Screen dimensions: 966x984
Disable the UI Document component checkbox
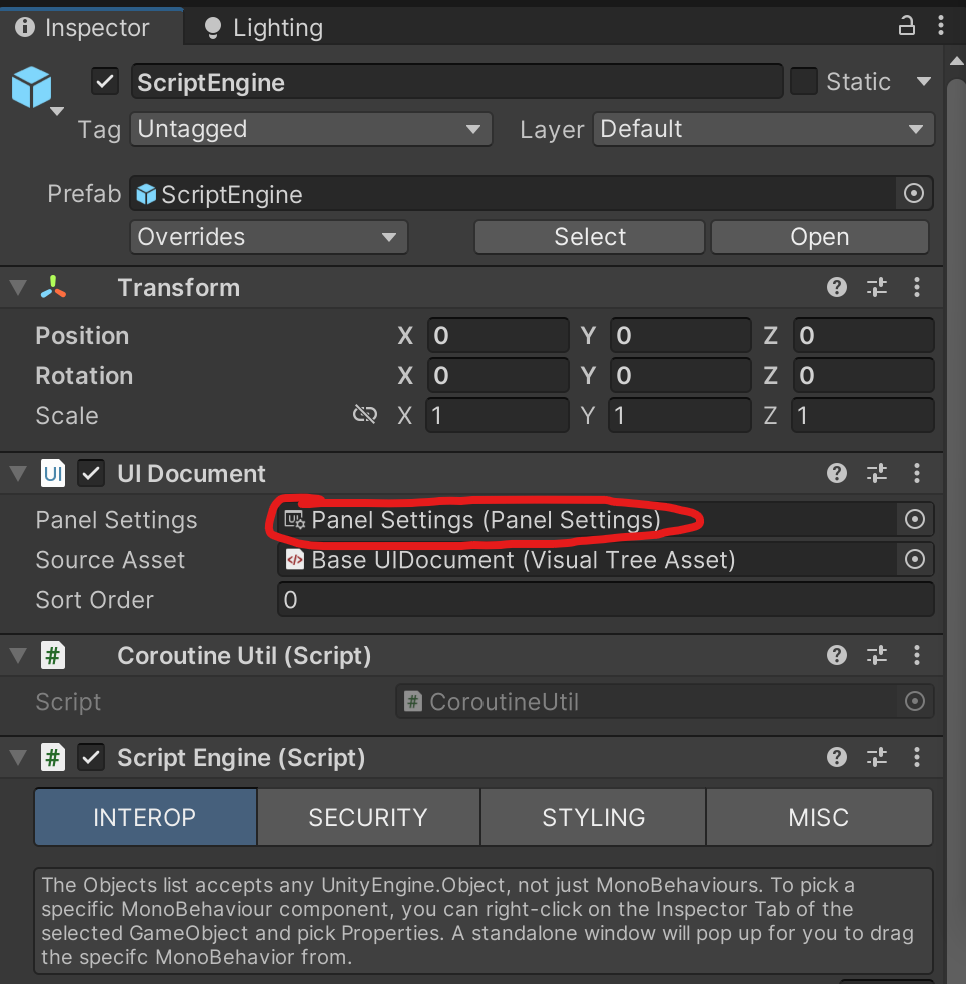click(x=90, y=473)
